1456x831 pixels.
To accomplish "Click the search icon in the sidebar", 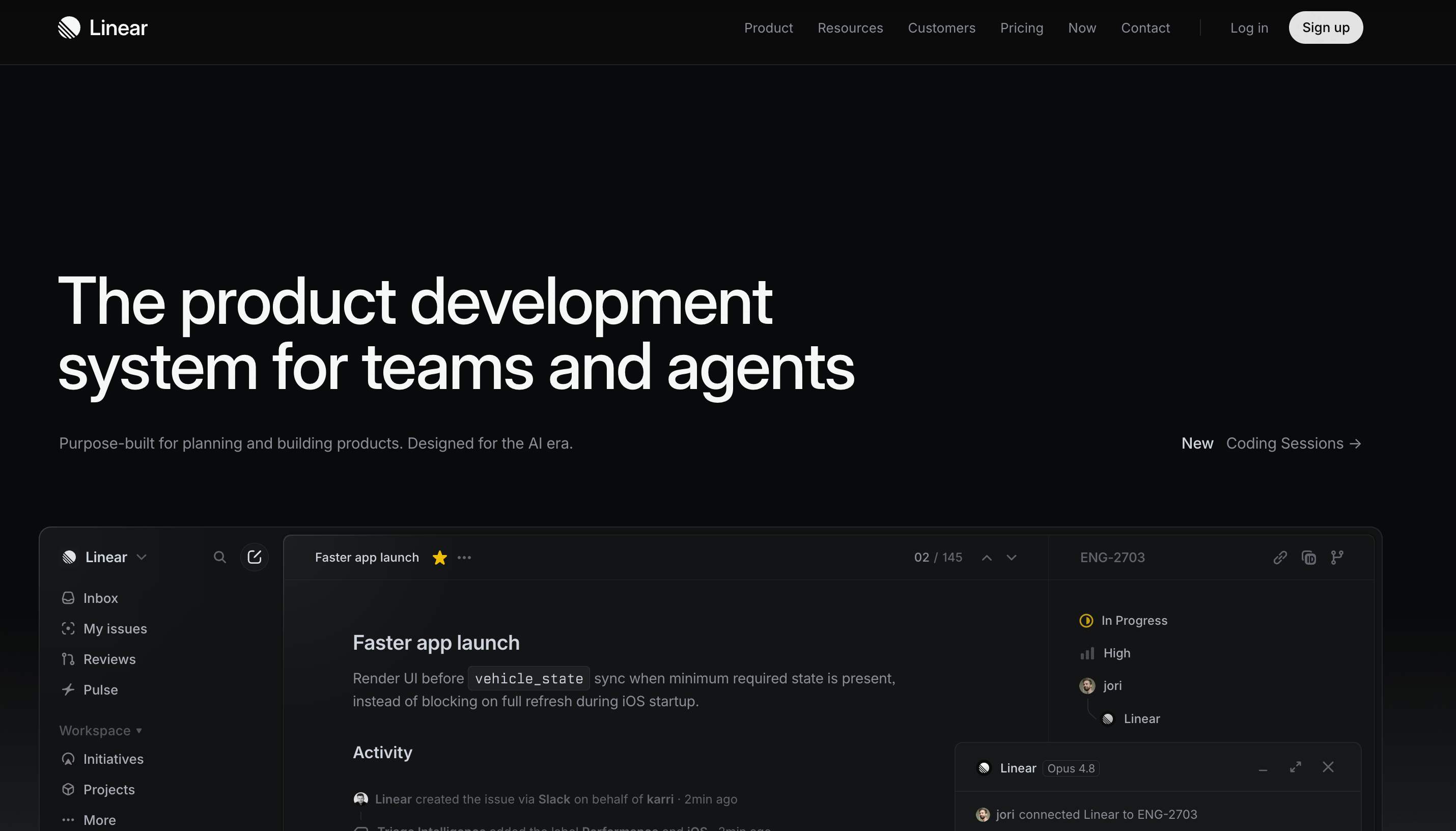I will point(219,557).
